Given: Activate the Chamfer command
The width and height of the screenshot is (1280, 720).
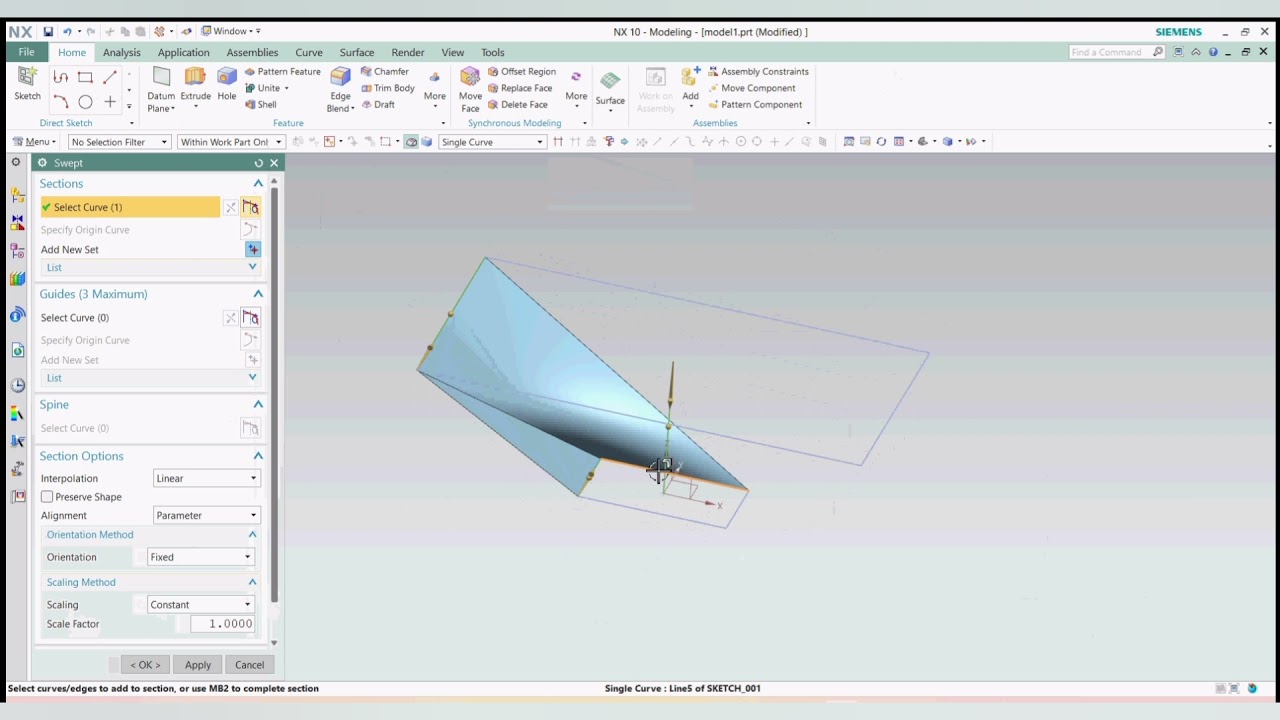Looking at the screenshot, I should point(384,71).
